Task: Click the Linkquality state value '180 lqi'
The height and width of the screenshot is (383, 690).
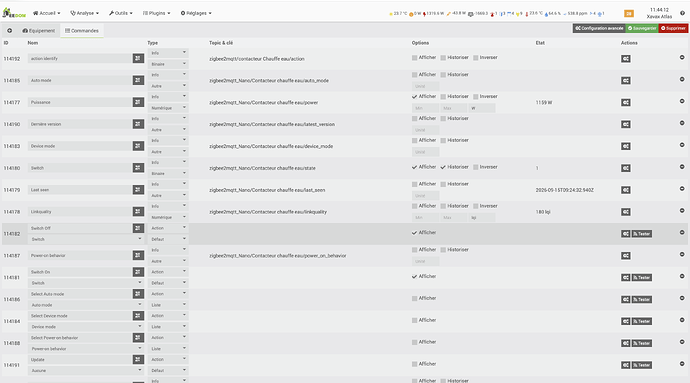Action: click(x=543, y=212)
